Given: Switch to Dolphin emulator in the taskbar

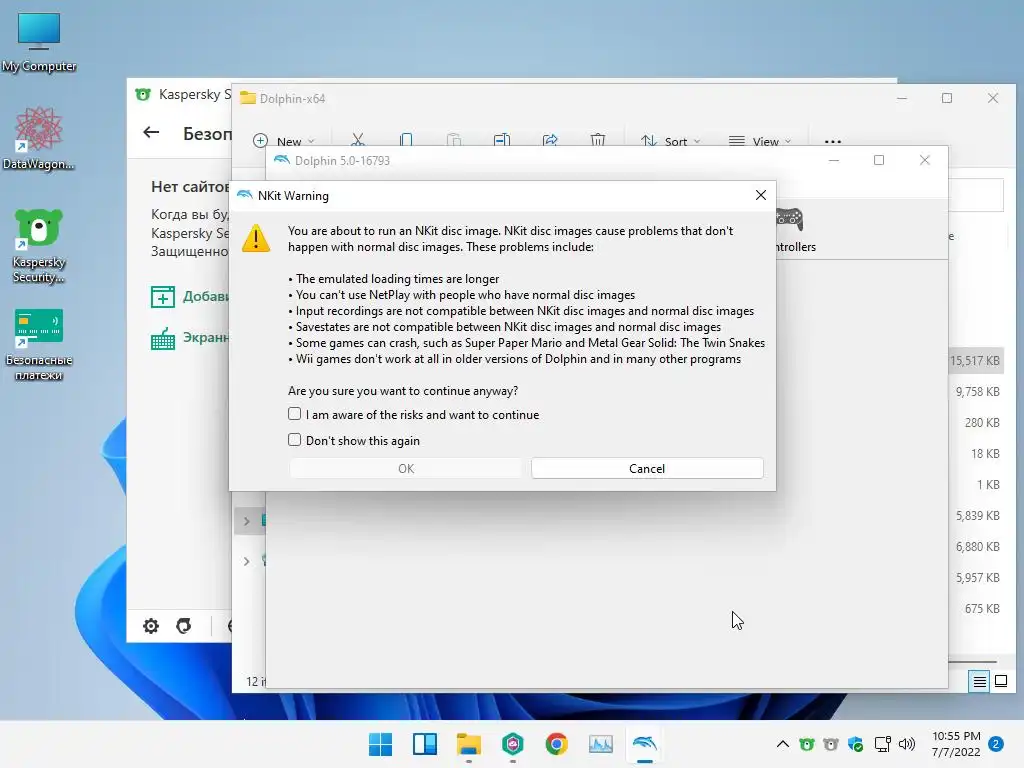Looking at the screenshot, I should (x=645, y=744).
